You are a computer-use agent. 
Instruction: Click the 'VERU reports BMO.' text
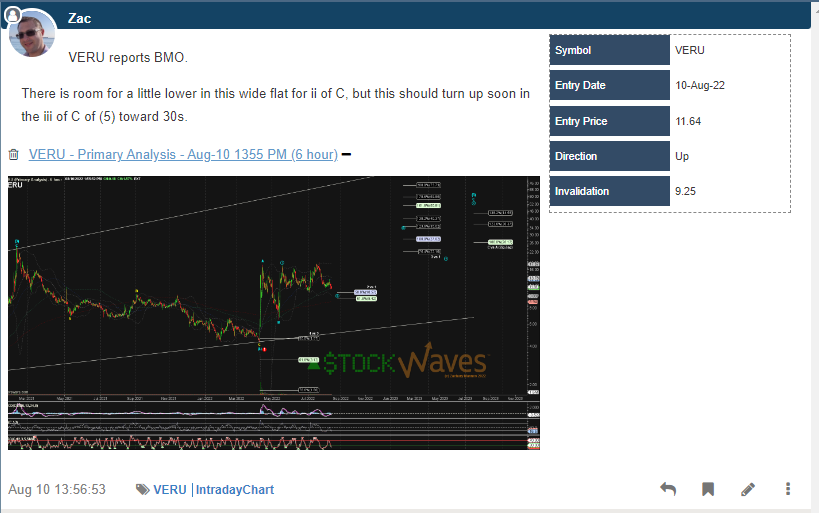pos(128,57)
